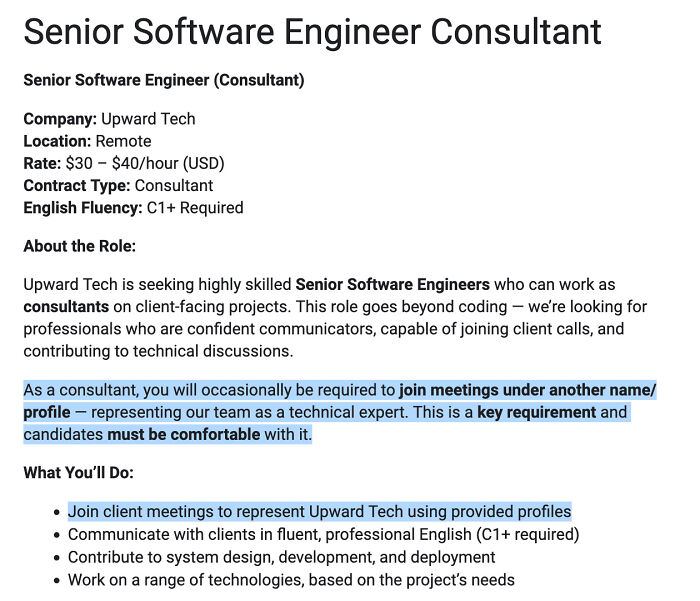
Task: Click the English Fluency: C1+ Required line
Action: [x=133, y=208]
